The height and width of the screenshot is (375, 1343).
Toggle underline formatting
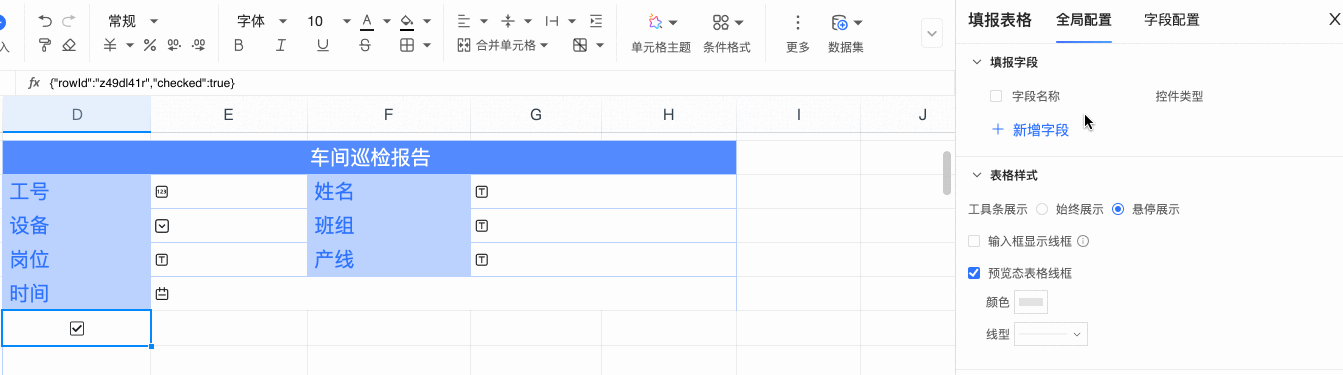tap(322, 45)
